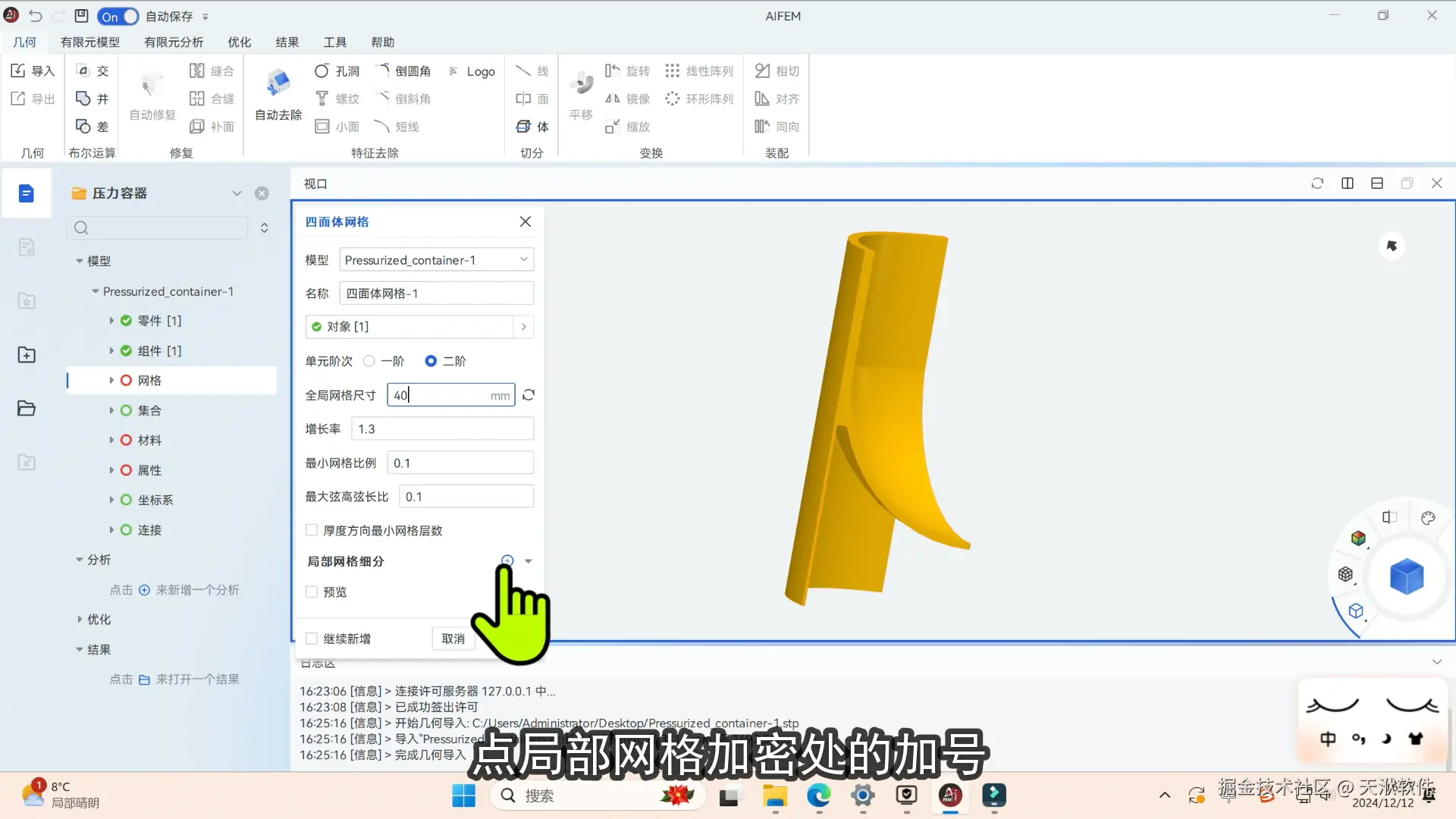Select the 孔洞 hole removal tool

337,71
